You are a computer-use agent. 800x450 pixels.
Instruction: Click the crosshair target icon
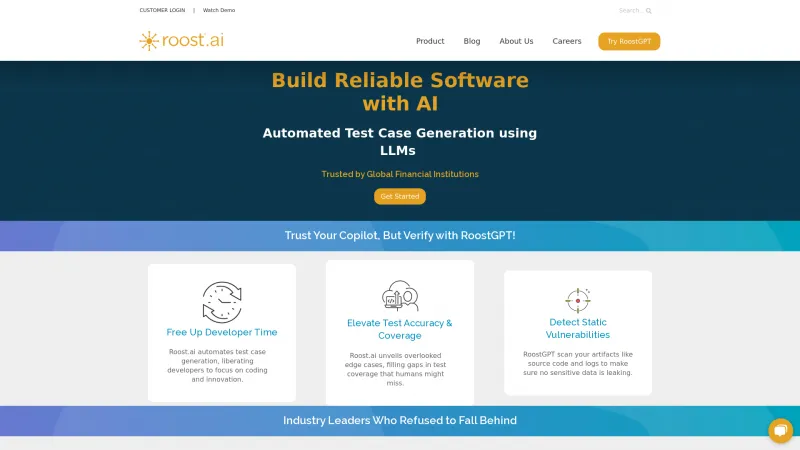tap(578, 301)
